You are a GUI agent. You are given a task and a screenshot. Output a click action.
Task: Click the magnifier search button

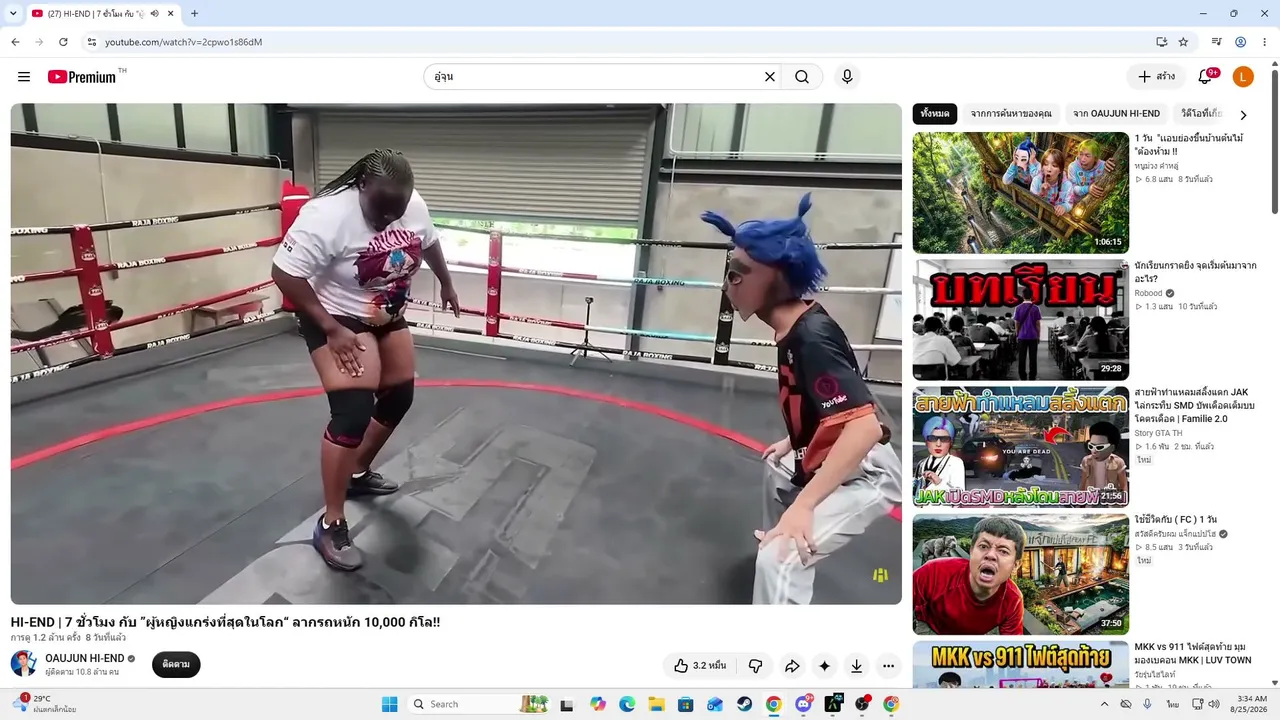[802, 77]
